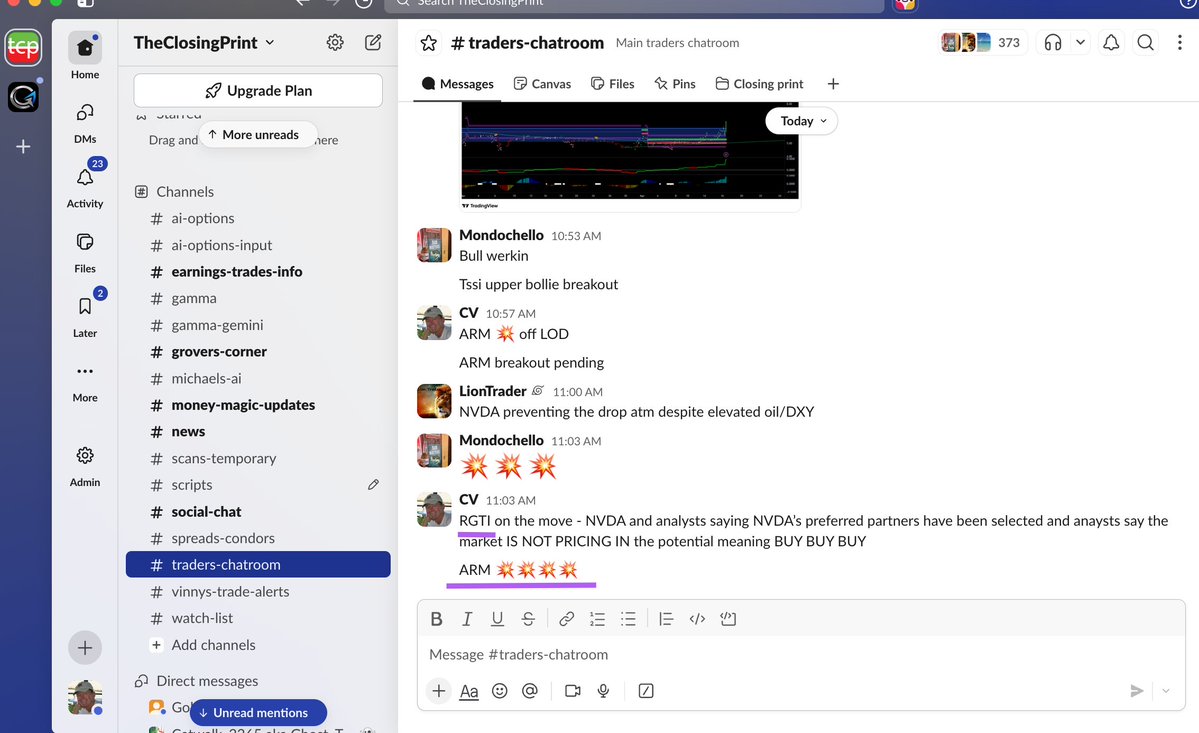Collapse the Direct messages section
Screen dimensions: 1199x733
(197, 681)
